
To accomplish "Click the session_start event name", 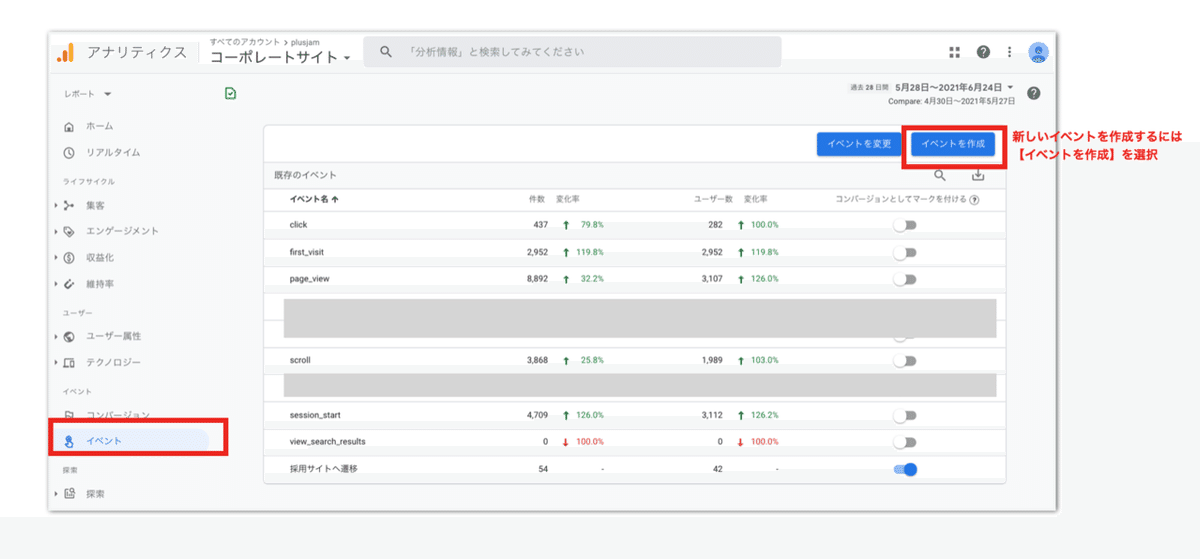I will point(316,415).
